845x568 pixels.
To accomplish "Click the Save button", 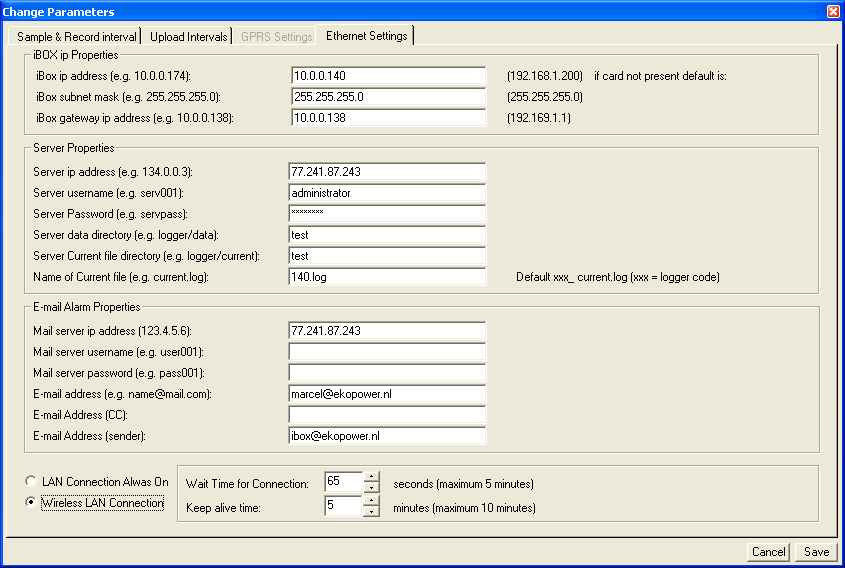I will click(816, 552).
